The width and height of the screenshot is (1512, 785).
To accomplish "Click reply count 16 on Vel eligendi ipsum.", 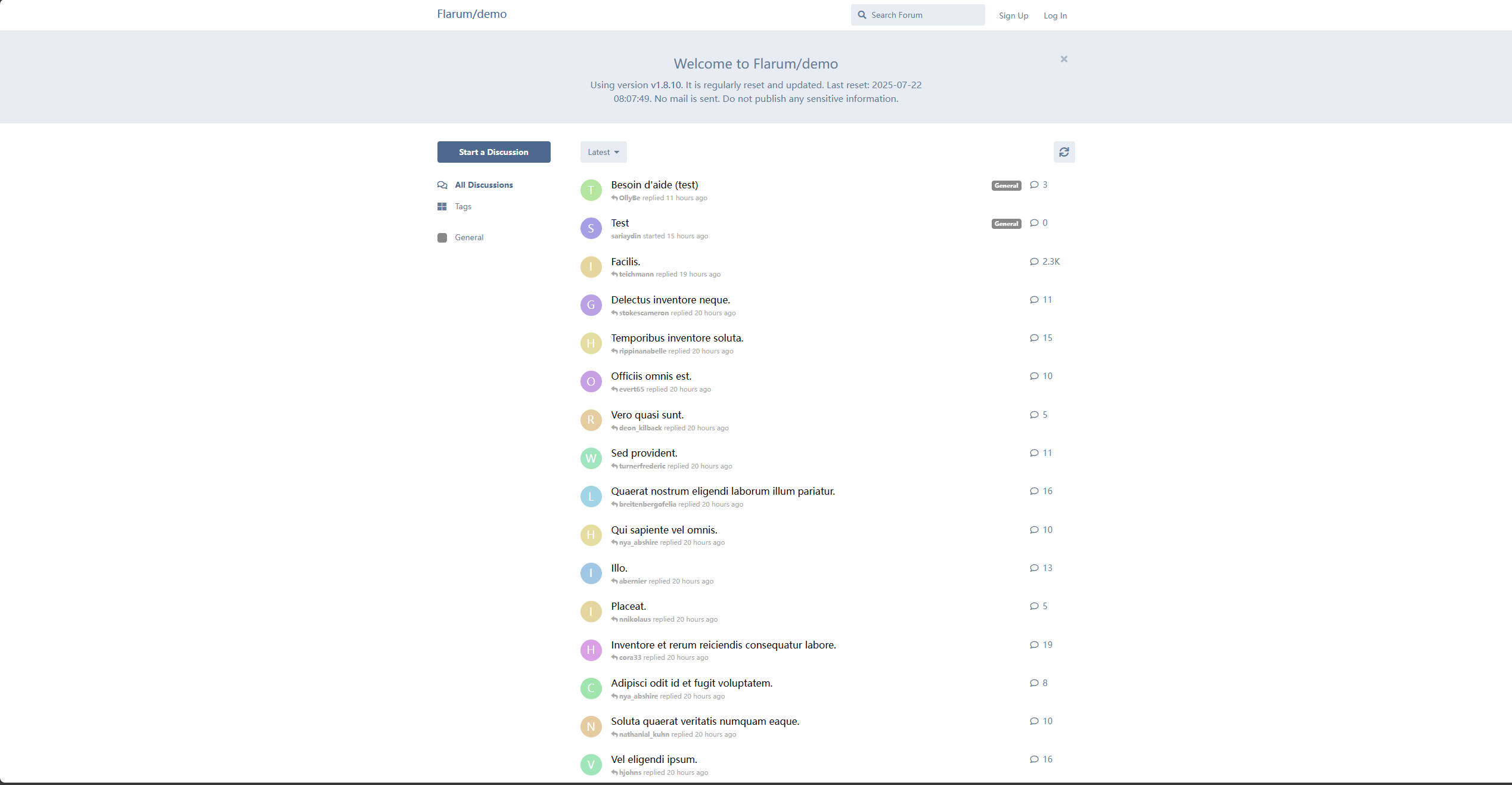I will pos(1041,759).
